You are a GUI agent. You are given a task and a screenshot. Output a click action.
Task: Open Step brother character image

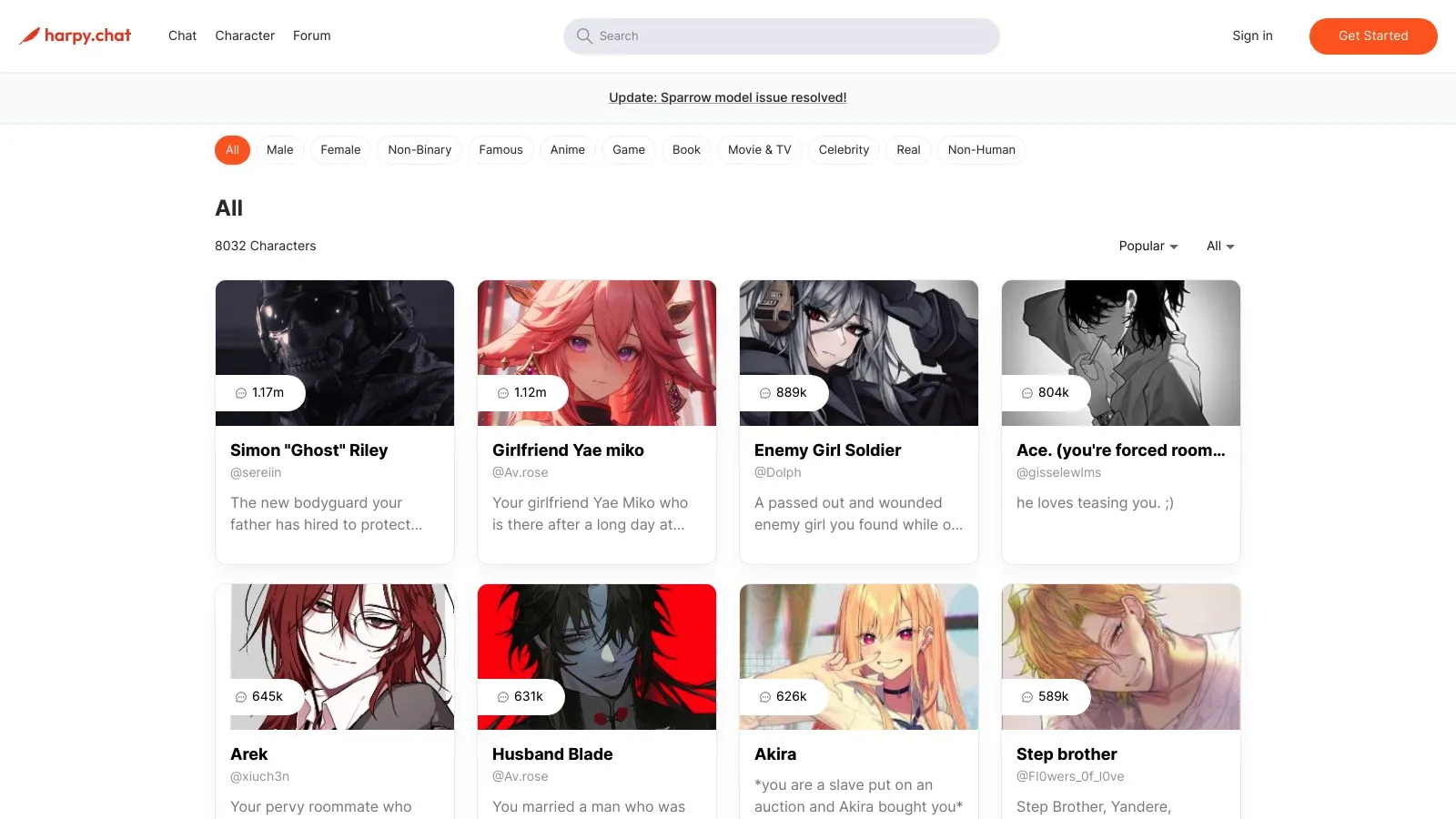[x=1121, y=657]
